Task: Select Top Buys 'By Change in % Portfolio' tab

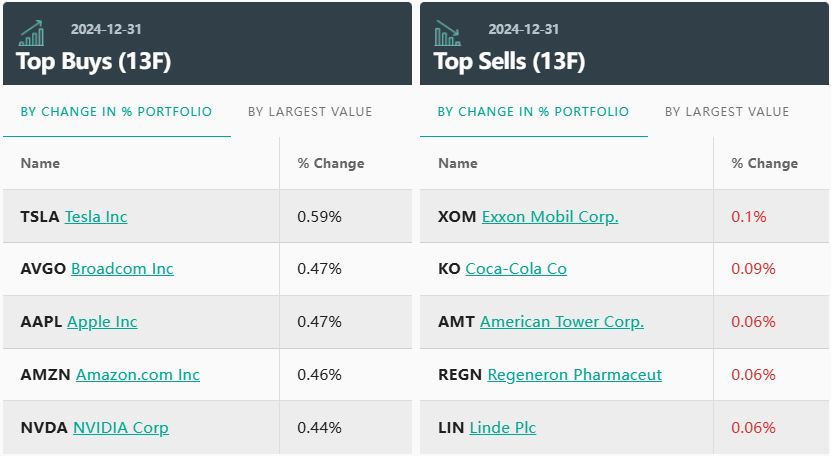Action: pos(116,112)
